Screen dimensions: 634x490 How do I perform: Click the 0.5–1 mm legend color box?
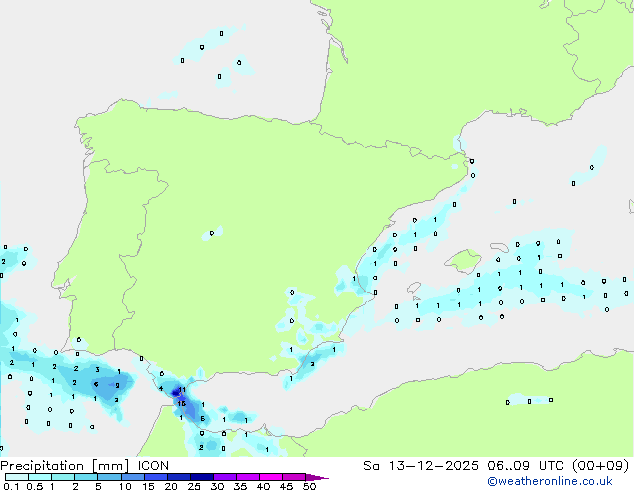coord(40,477)
